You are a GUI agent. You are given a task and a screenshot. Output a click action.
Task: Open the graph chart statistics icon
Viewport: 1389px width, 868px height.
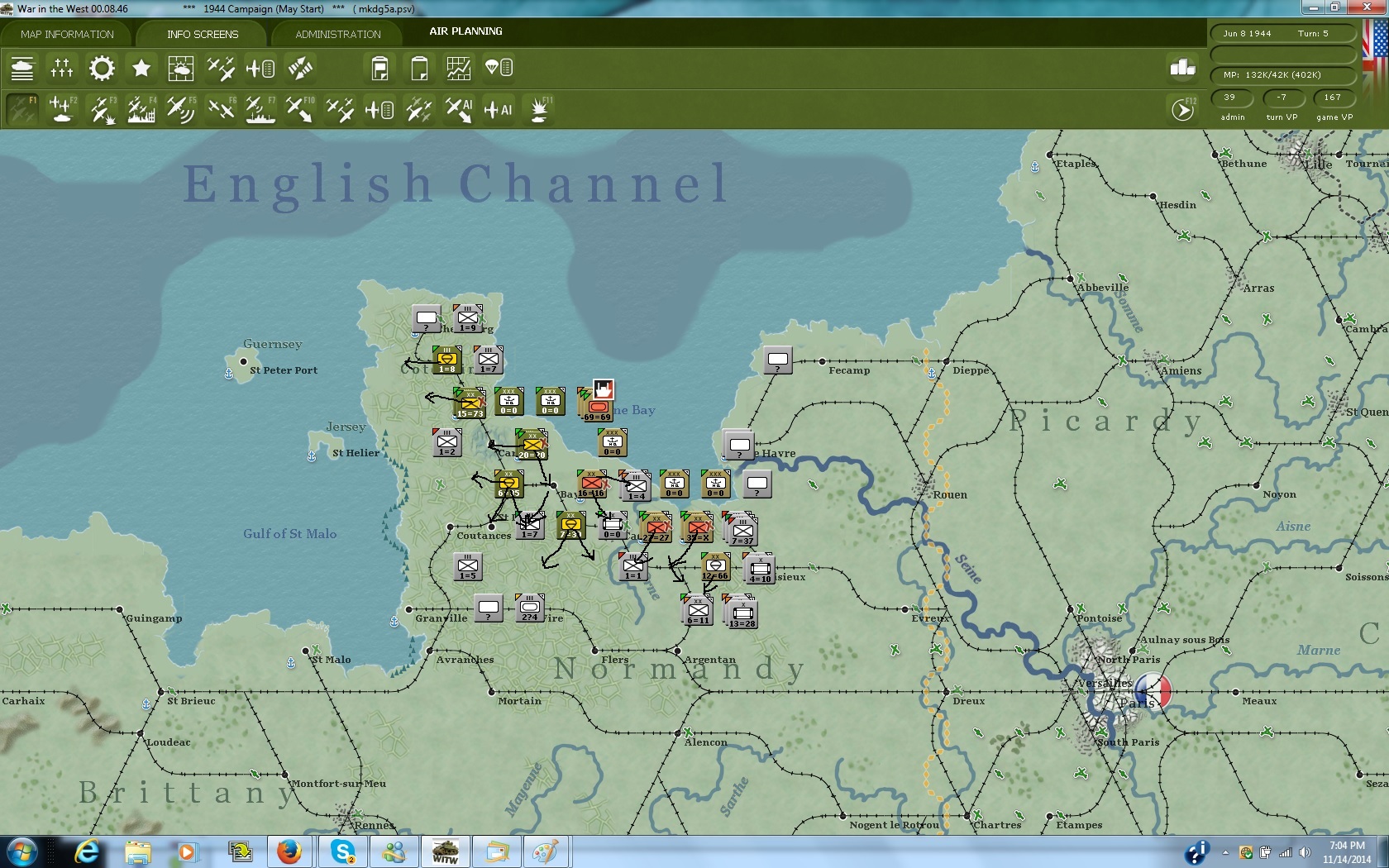pos(459,68)
